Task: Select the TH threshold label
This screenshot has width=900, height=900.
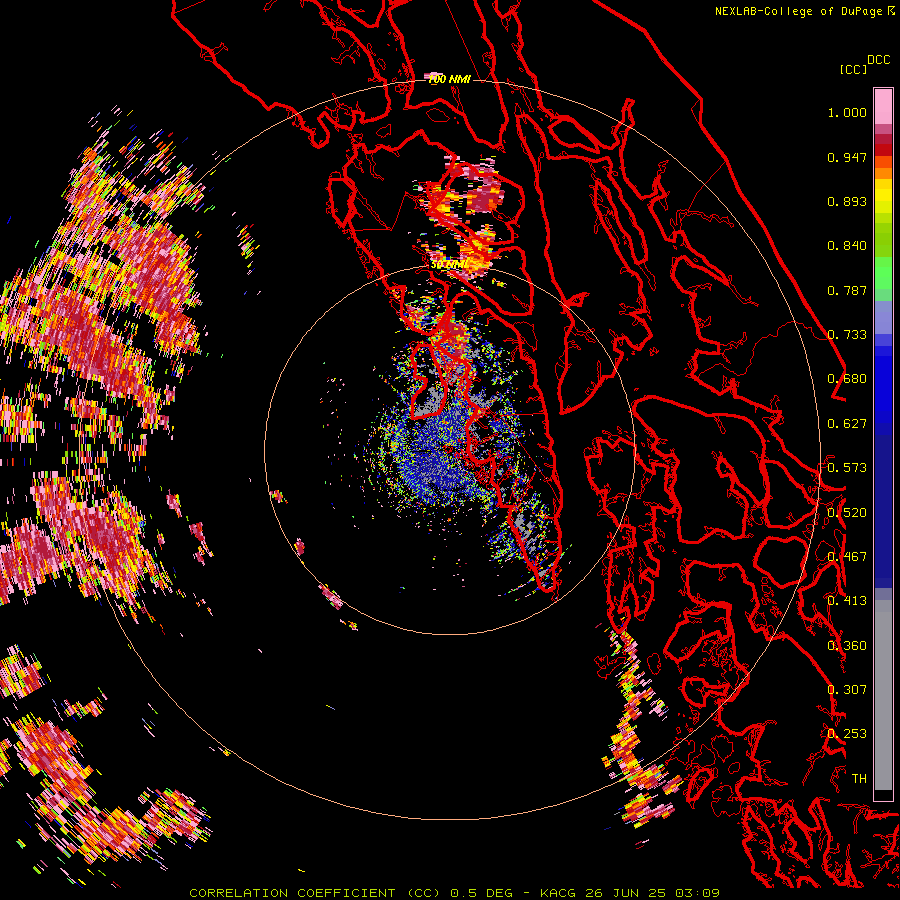Action: [x=859, y=779]
